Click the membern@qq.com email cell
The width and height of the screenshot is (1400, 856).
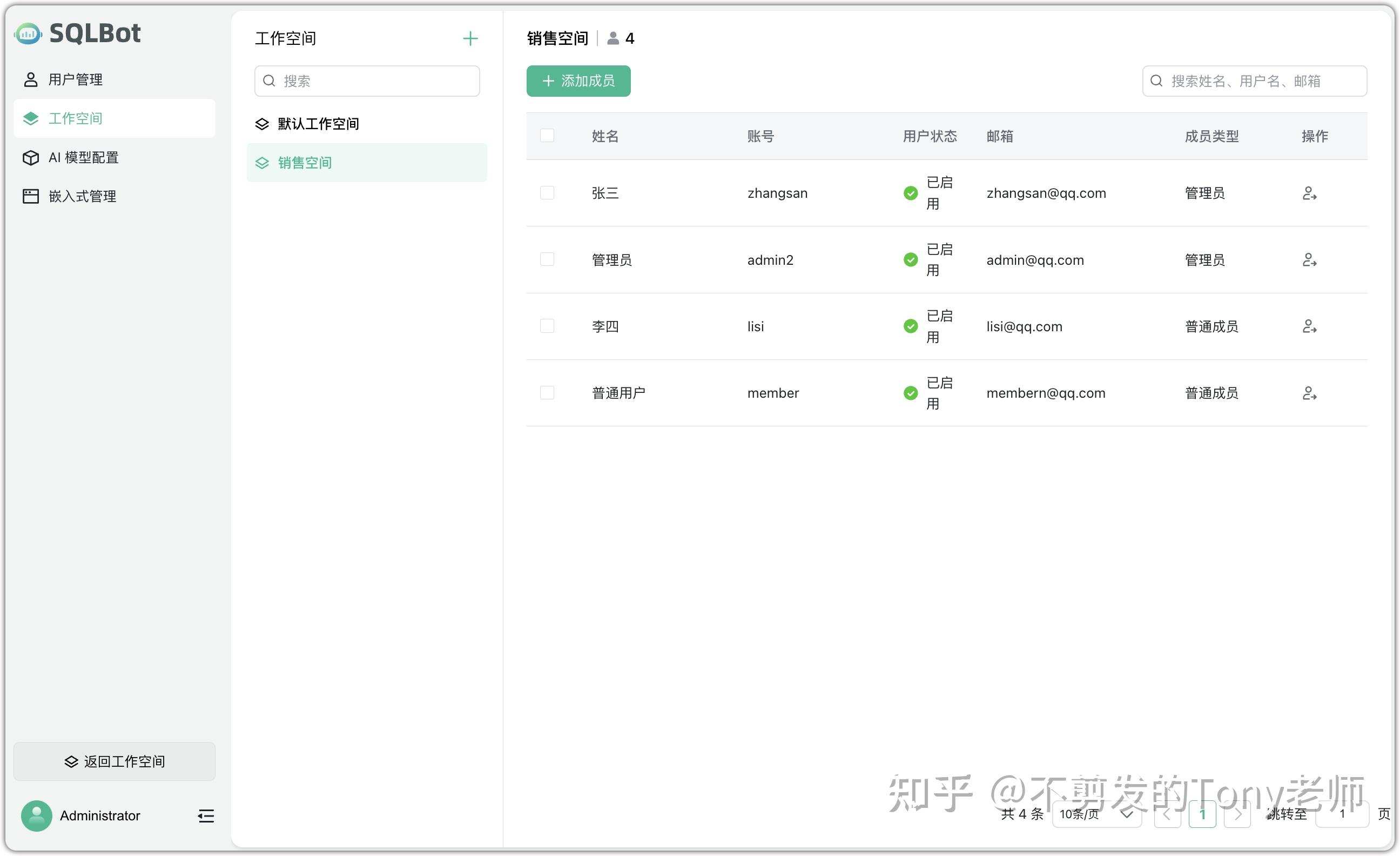1046,393
